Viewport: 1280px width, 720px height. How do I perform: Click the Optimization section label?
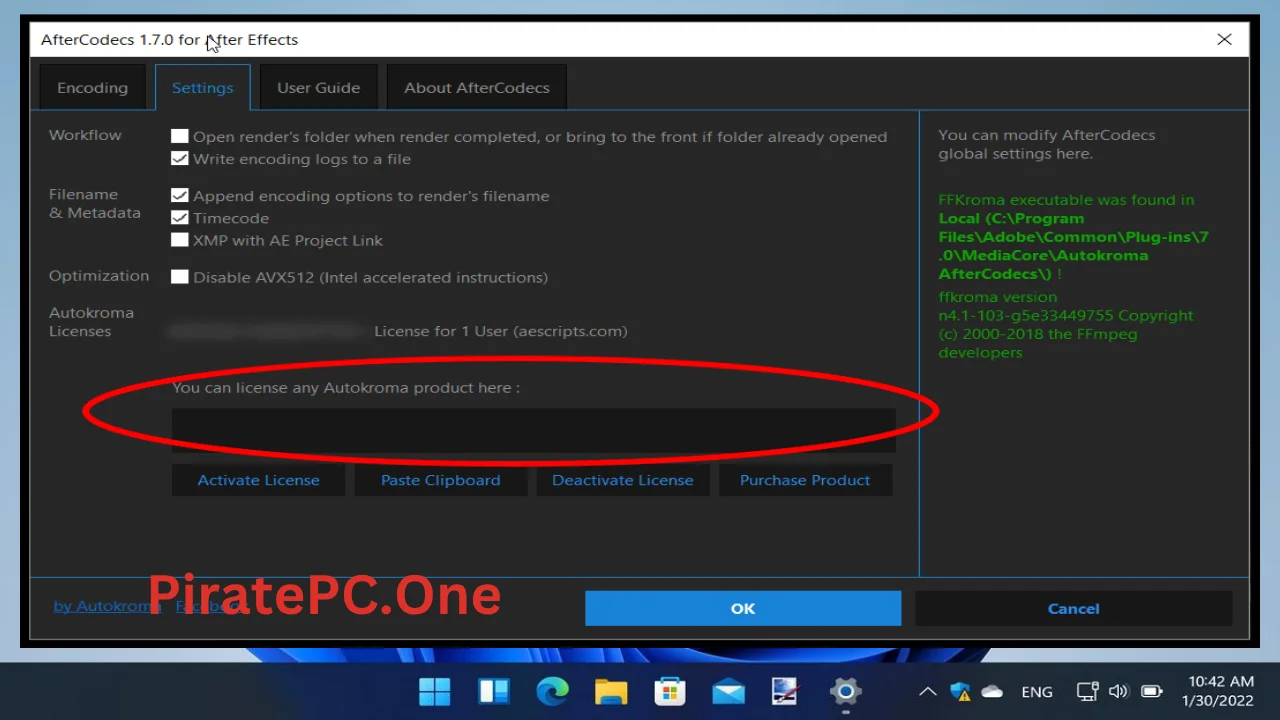point(99,276)
